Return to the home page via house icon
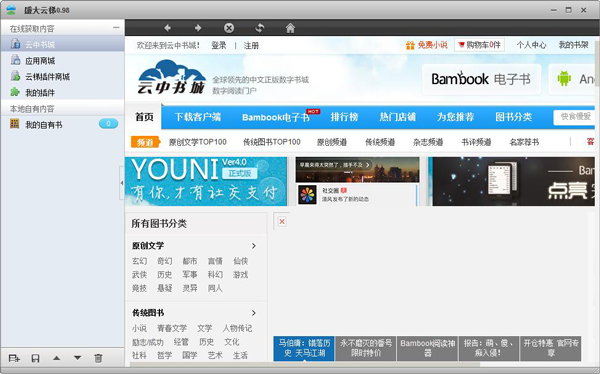Viewport: 600px width, 374px height. 290,28
